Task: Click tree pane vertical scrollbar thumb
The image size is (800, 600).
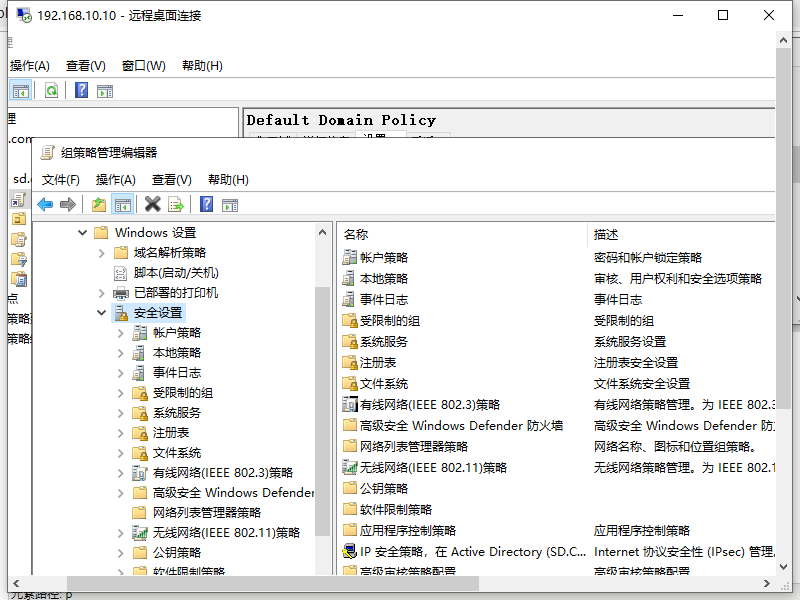Action: (x=322, y=411)
